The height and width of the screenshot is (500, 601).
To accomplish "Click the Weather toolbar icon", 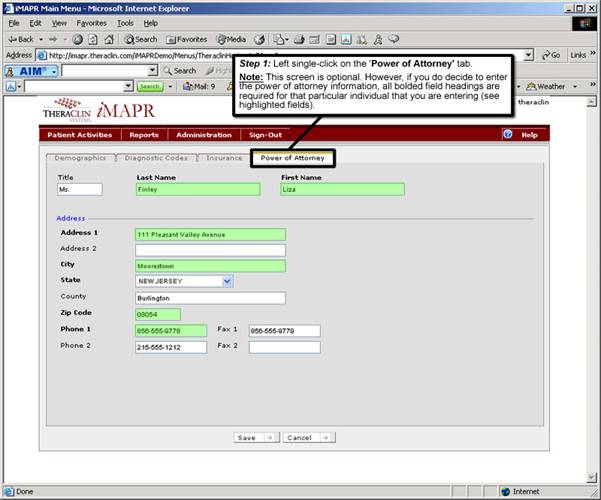I will coord(546,87).
